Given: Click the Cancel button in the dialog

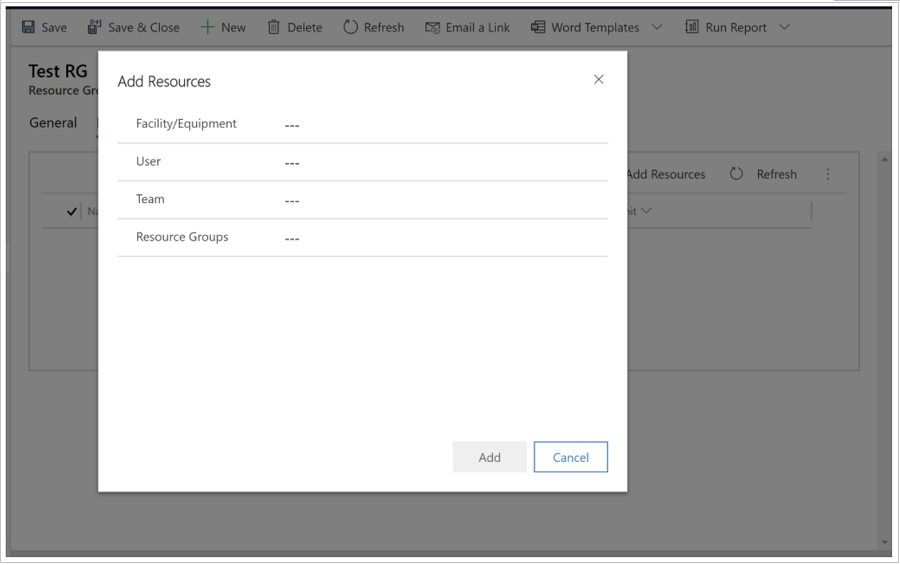Looking at the screenshot, I should click(571, 457).
